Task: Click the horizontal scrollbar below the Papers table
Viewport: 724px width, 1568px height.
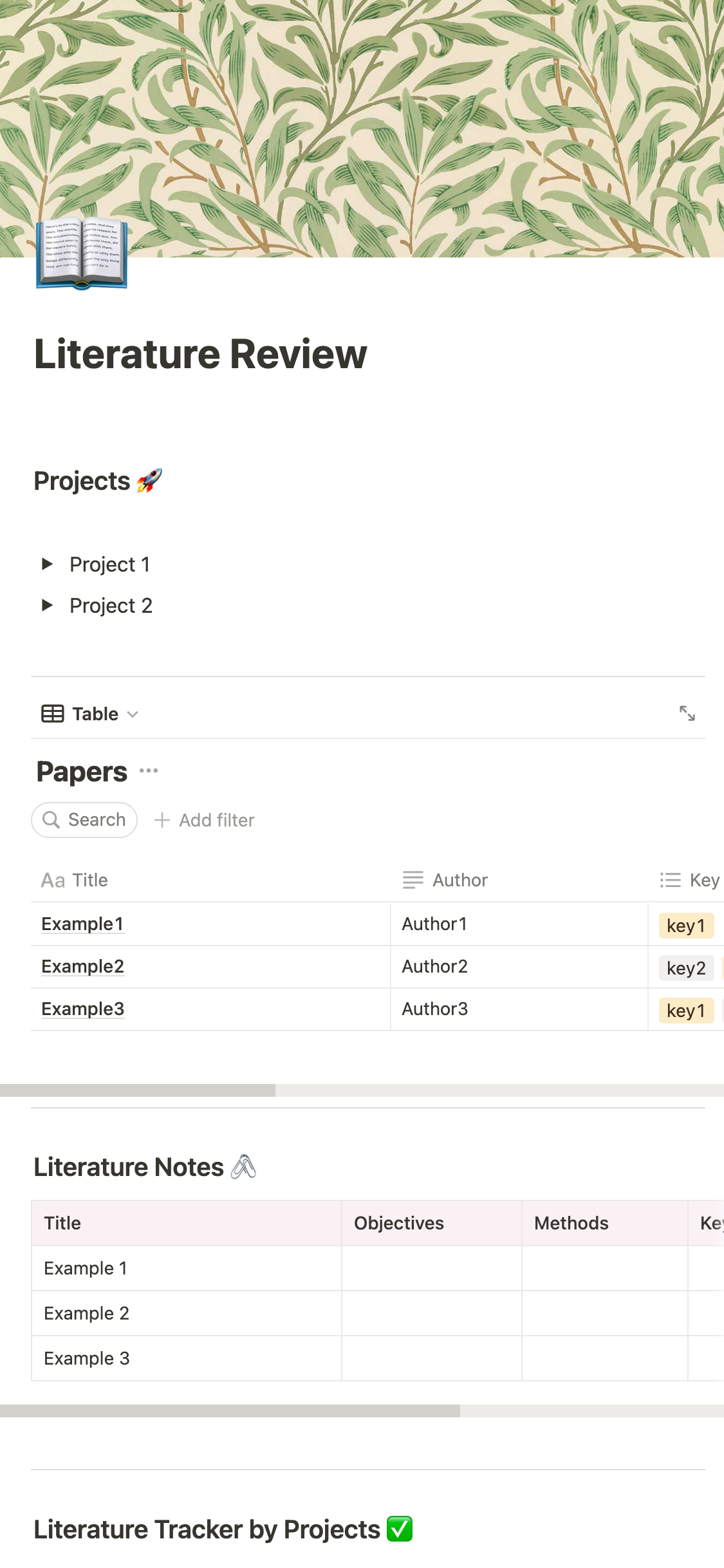Action: [138, 1088]
